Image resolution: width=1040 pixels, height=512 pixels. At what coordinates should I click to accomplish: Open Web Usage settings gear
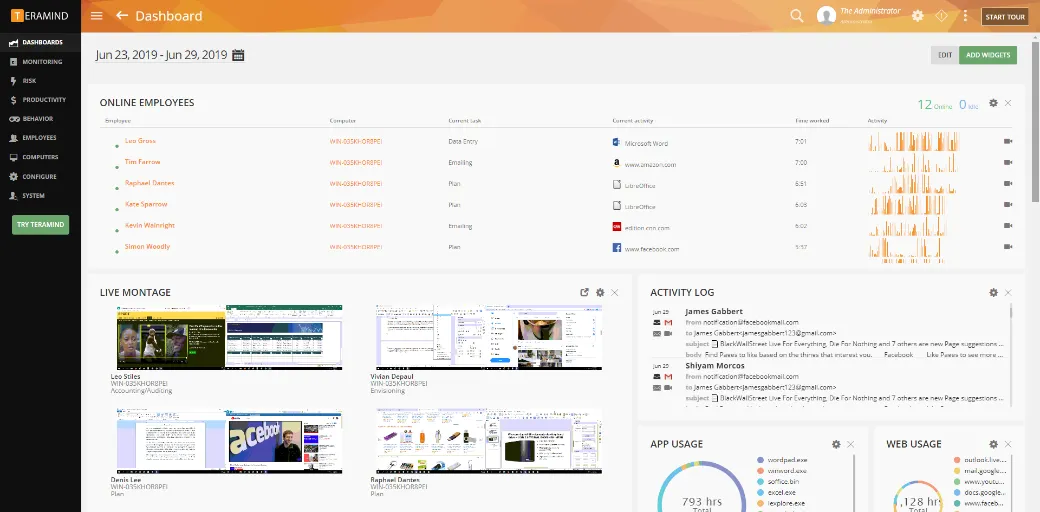pyautogui.click(x=993, y=444)
